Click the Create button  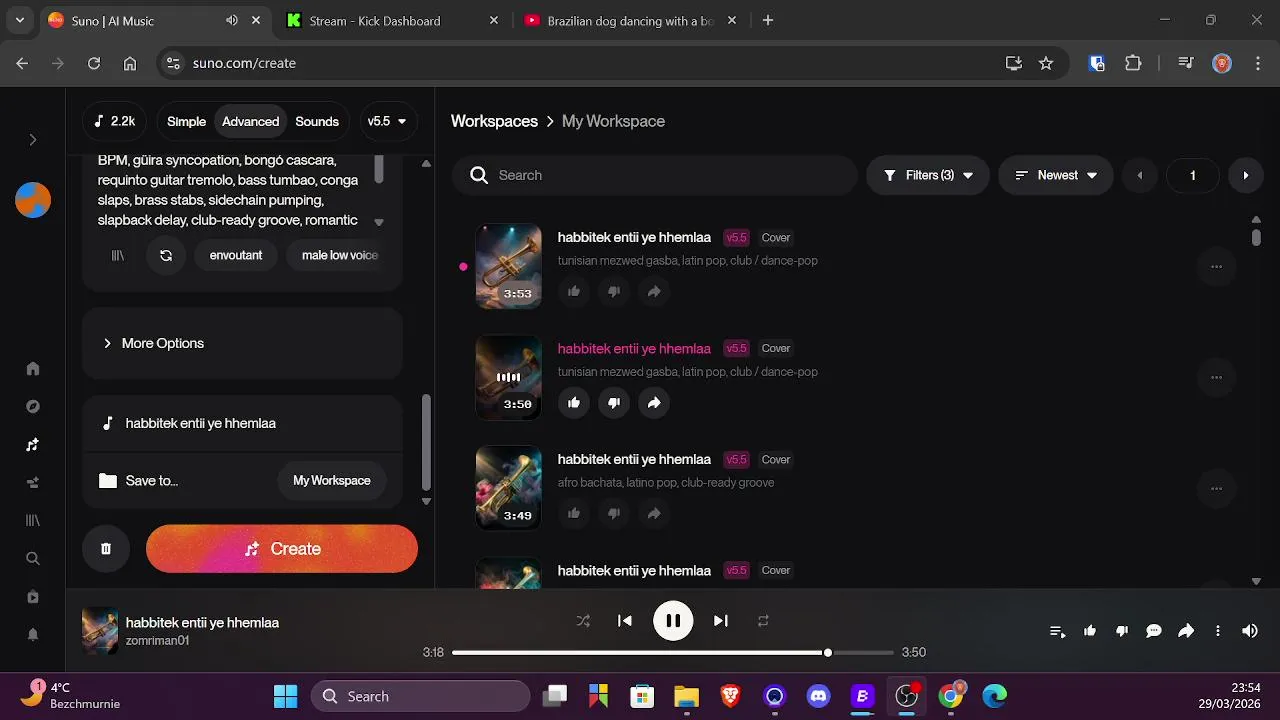[282, 549]
